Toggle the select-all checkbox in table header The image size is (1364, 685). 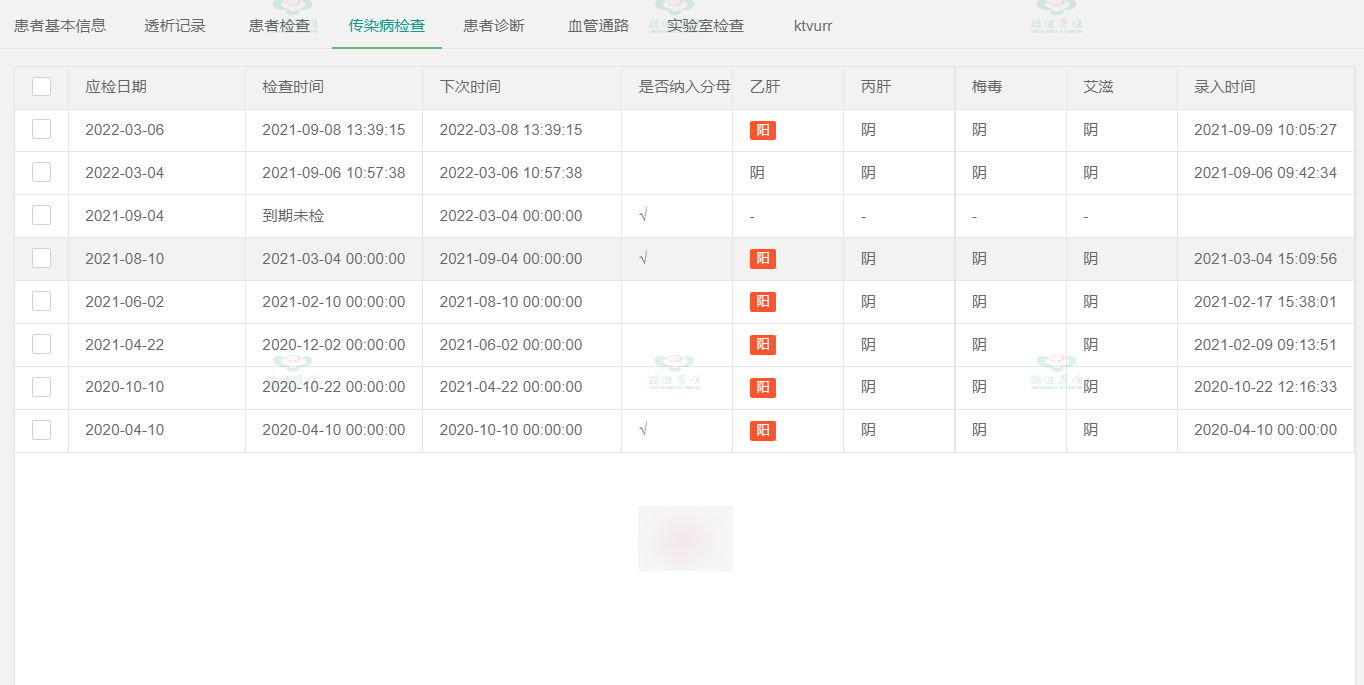pos(41,87)
